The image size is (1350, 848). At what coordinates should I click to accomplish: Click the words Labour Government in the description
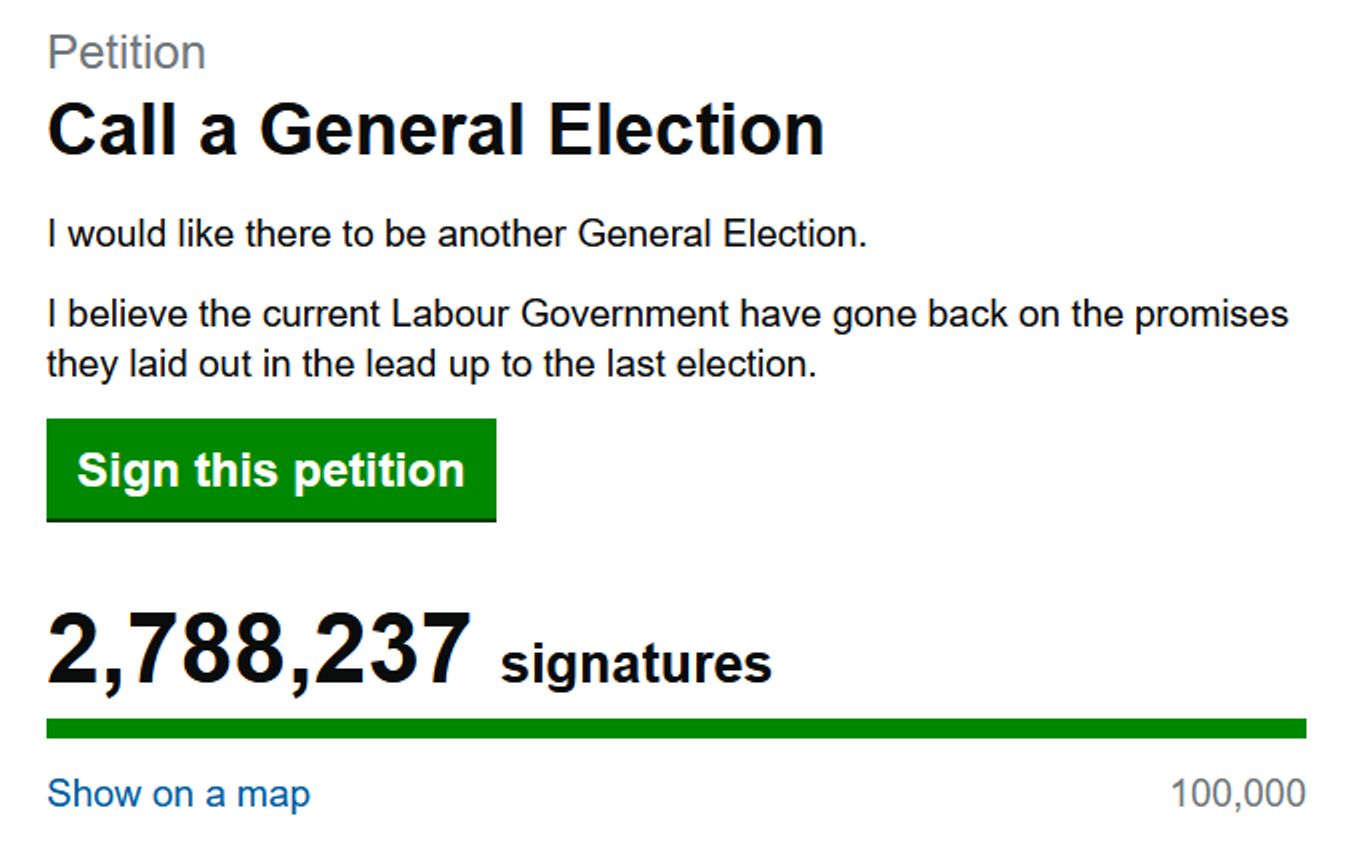click(x=560, y=315)
